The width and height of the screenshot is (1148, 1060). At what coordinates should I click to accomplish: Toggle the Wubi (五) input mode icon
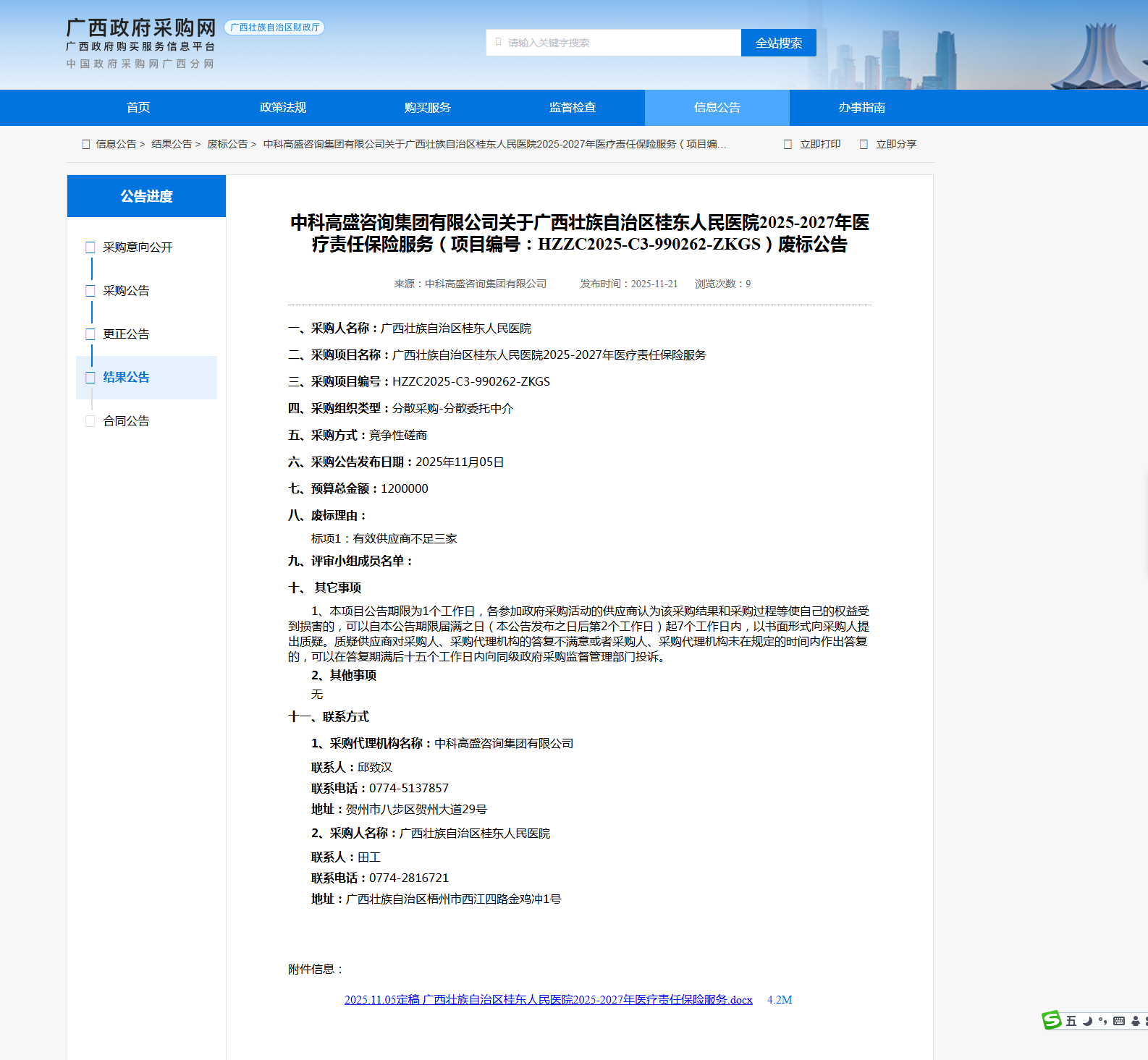click(x=1071, y=1021)
